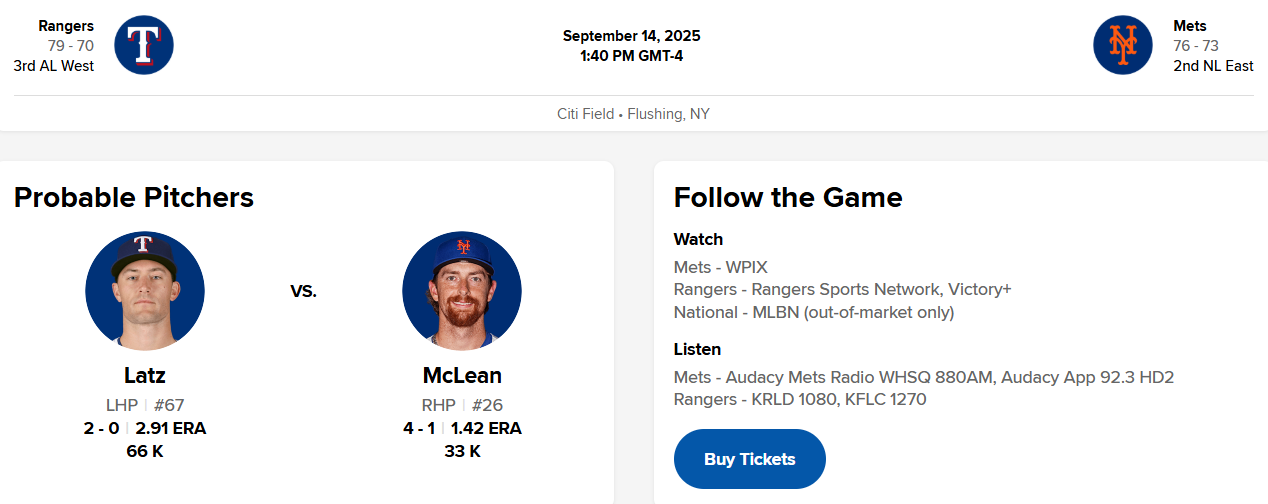Click the Rangers KRLD 1080 radio listing
This screenshot has height=504, width=1268.
(800, 399)
